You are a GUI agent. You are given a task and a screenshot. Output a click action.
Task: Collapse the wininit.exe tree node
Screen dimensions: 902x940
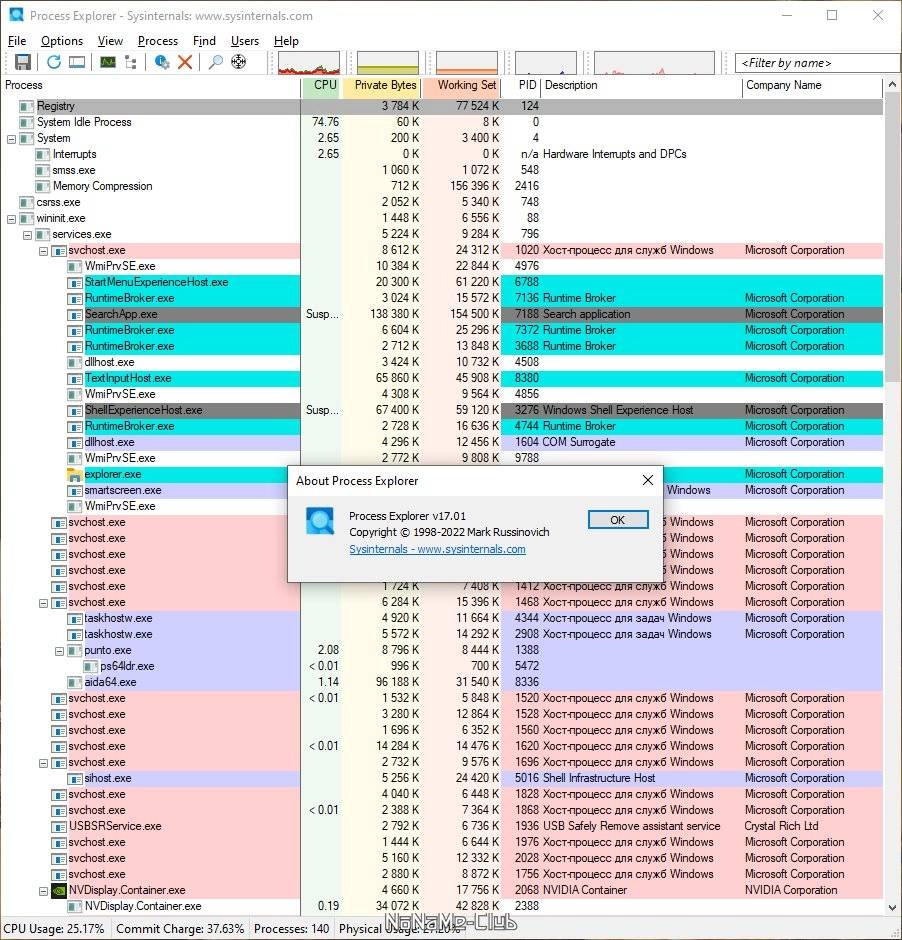click(x=11, y=219)
